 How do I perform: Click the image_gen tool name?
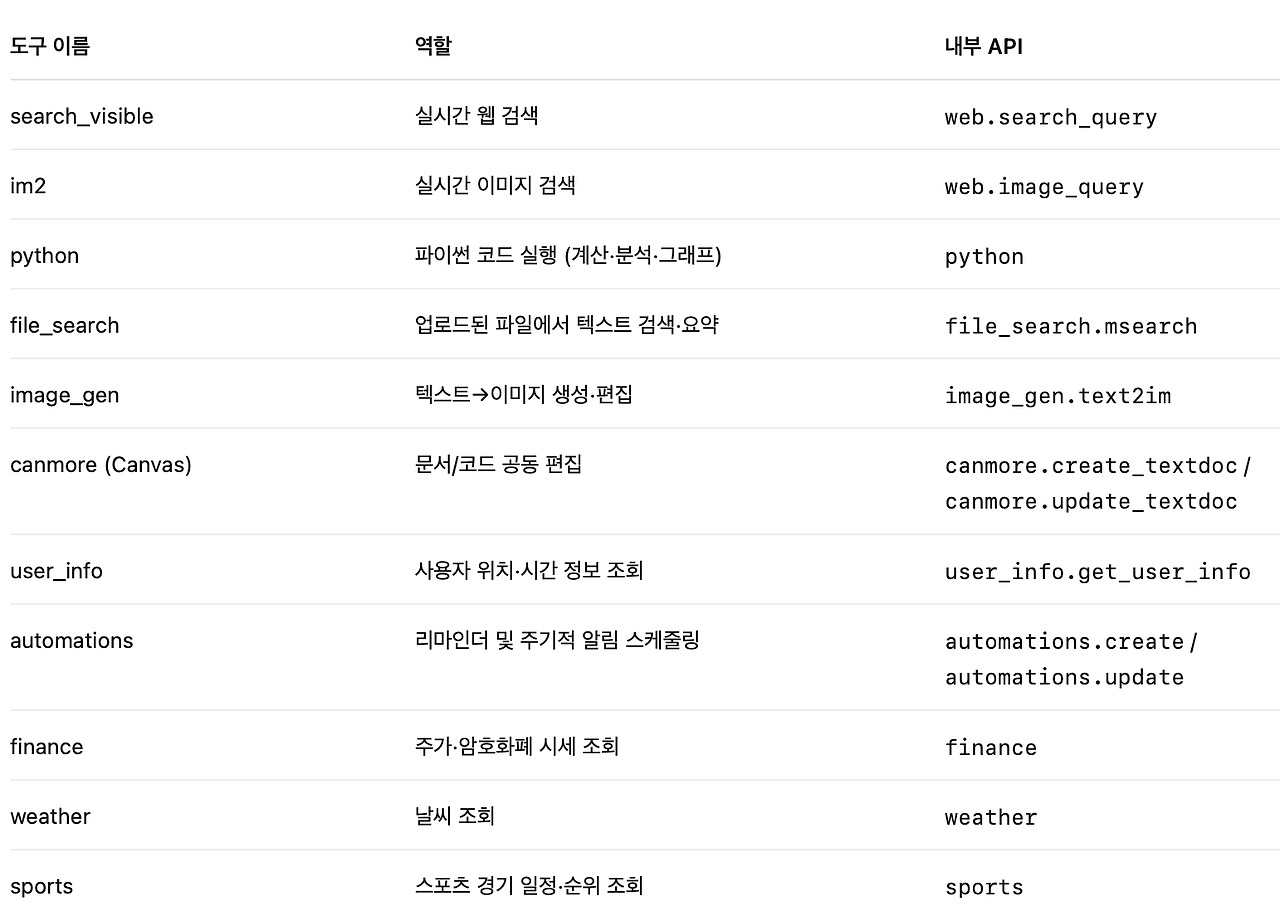click(64, 395)
